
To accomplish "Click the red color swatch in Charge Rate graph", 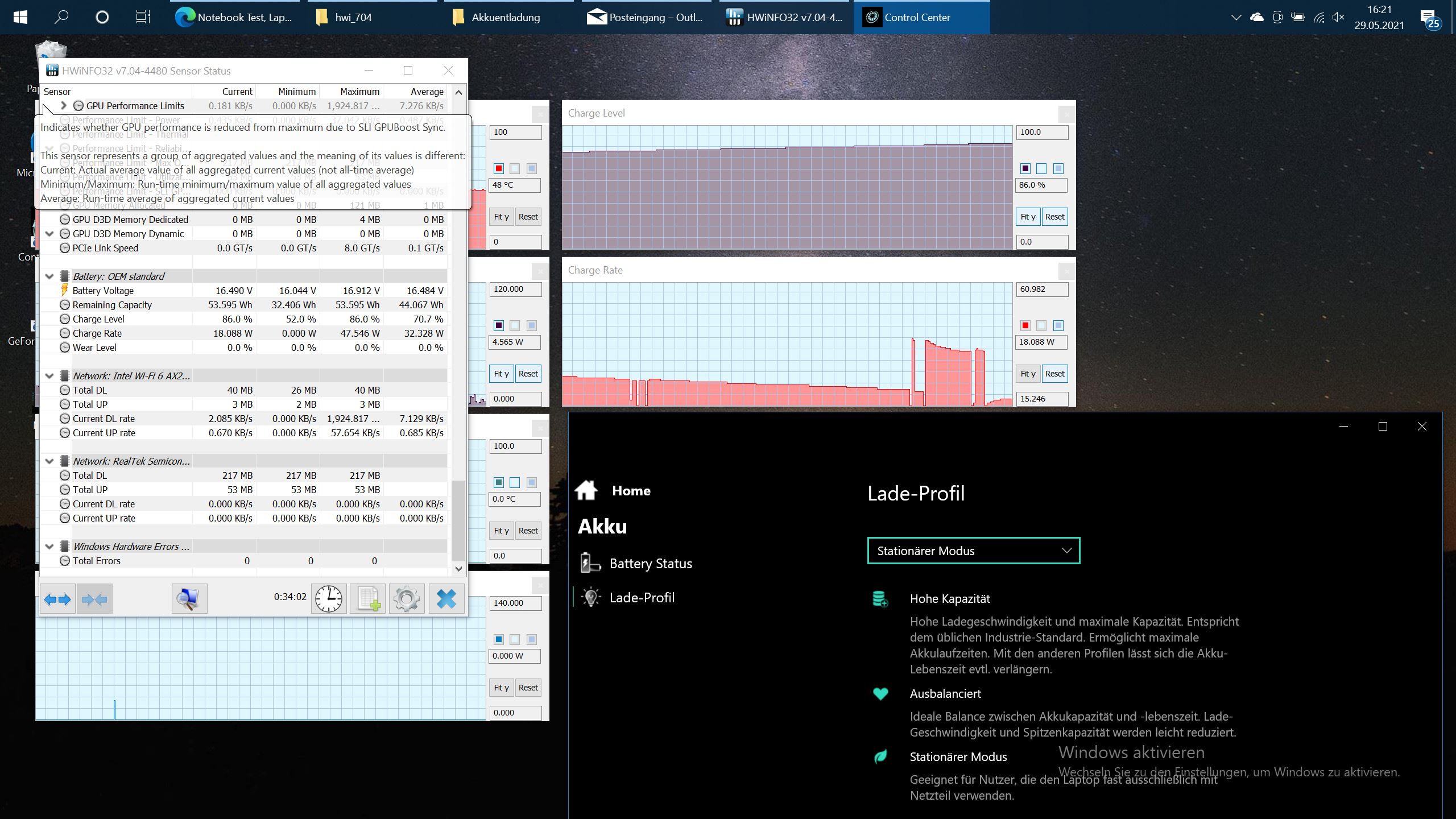I will click(1025, 325).
